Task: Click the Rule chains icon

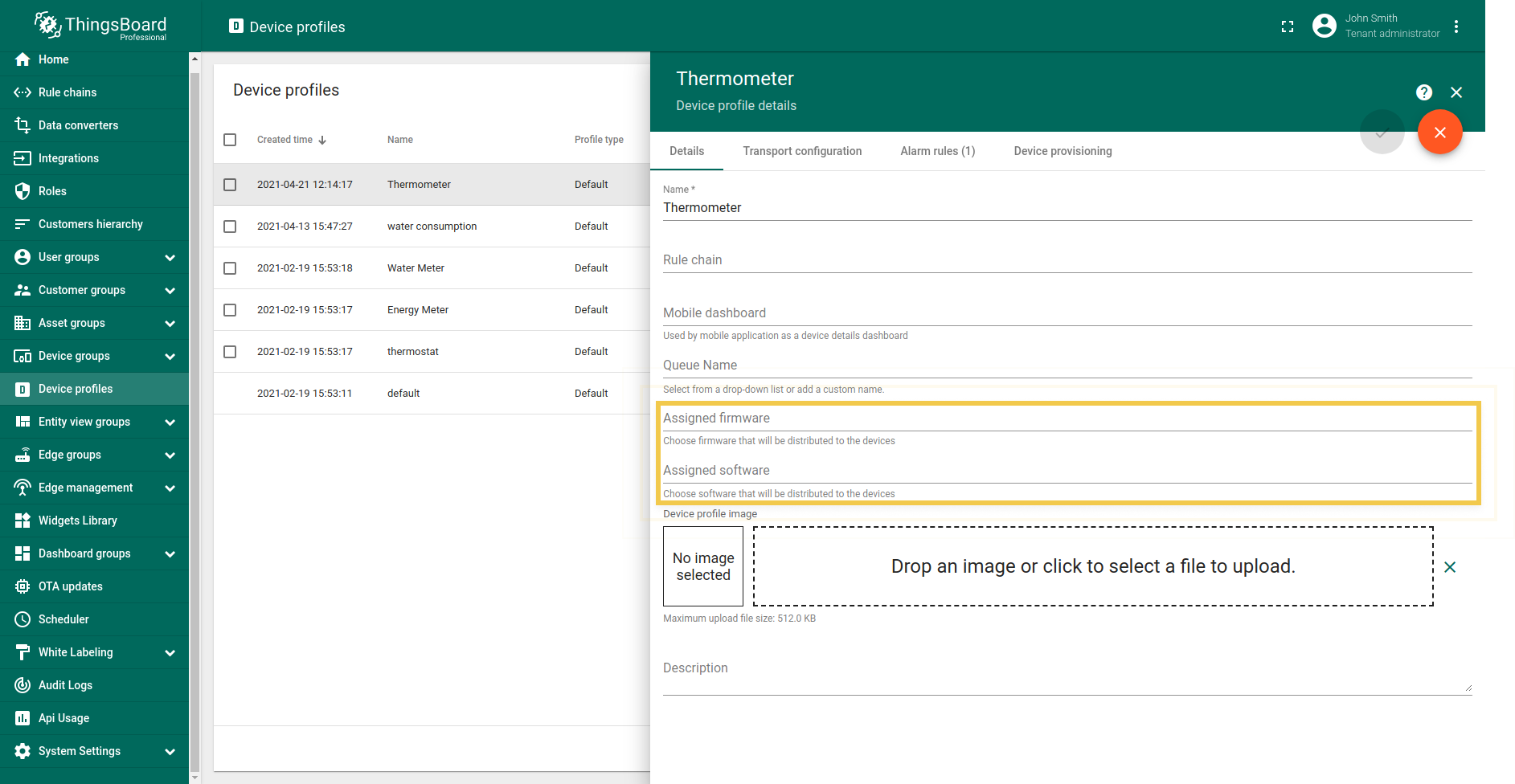Action: [23, 92]
